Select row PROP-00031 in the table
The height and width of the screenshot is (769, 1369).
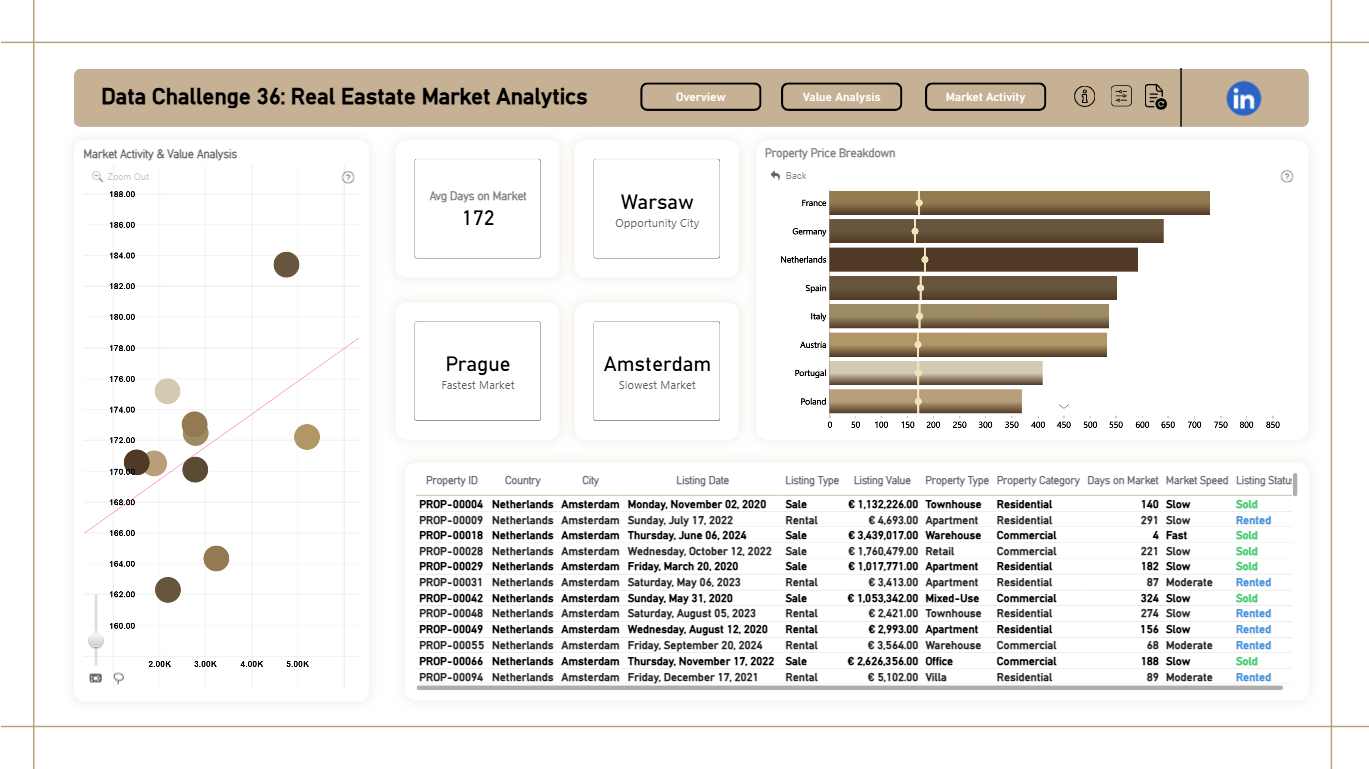(855, 582)
